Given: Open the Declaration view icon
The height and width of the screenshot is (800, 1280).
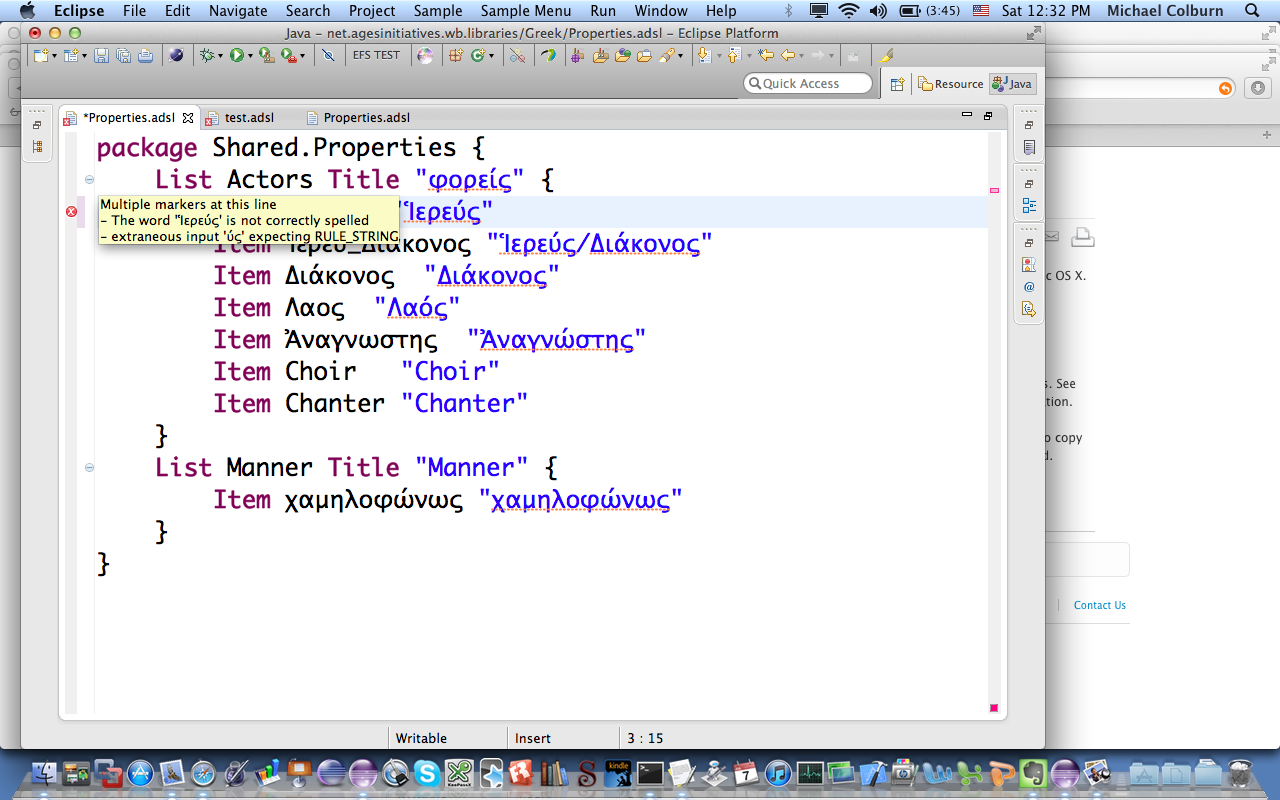Looking at the screenshot, I should 1029,309.
